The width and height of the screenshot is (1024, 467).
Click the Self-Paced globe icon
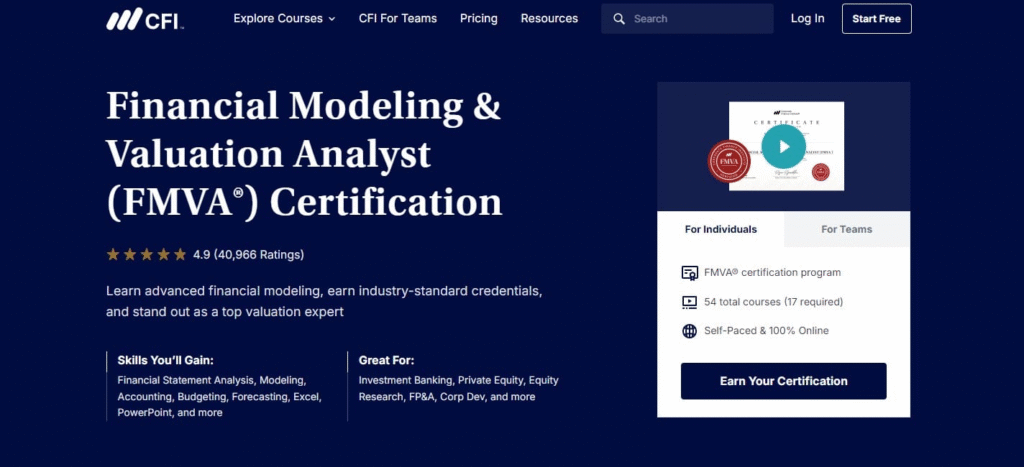690,330
